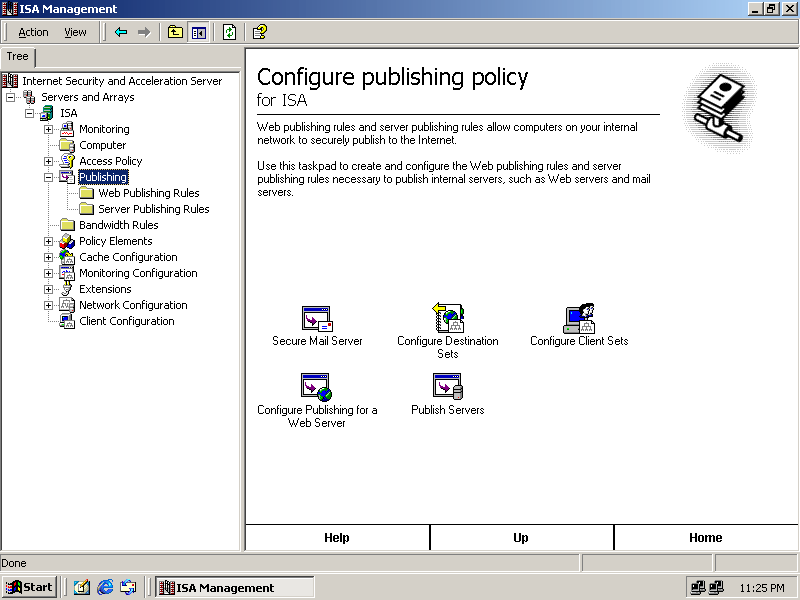Viewport: 800px width, 600px height.
Task: Click the Back arrow in toolbar
Action: pos(121,32)
